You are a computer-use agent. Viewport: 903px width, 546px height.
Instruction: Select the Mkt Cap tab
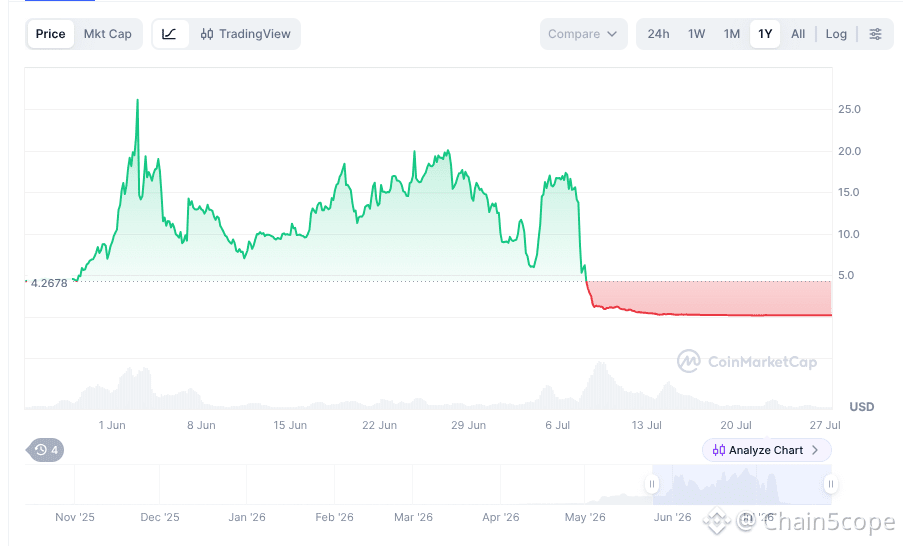click(x=108, y=34)
